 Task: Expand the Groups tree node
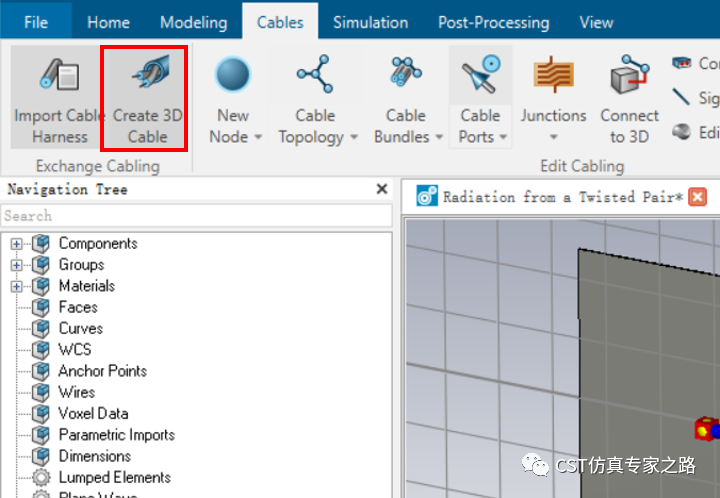pyautogui.click(x=16, y=265)
